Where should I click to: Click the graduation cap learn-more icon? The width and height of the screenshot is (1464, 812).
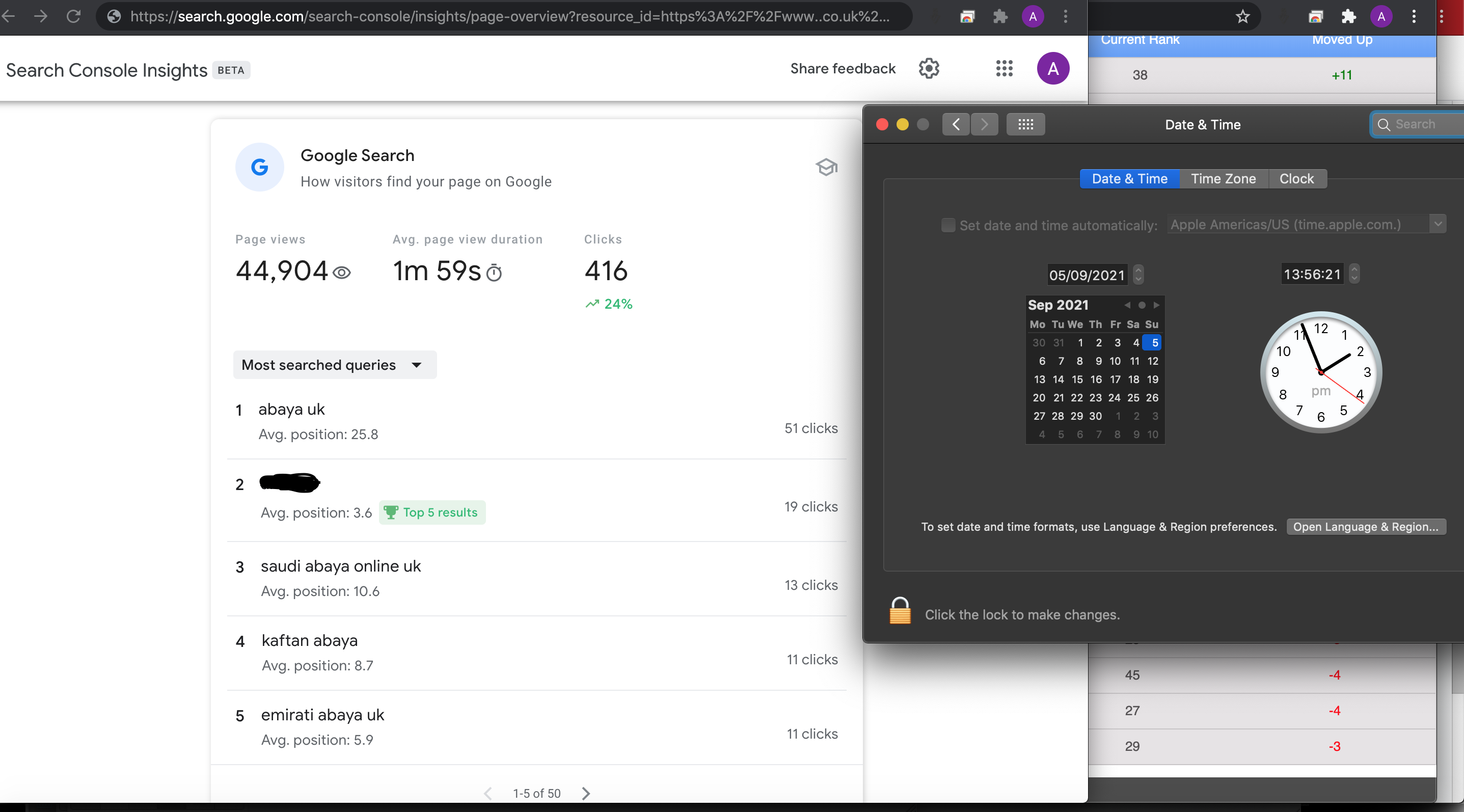coord(826,167)
